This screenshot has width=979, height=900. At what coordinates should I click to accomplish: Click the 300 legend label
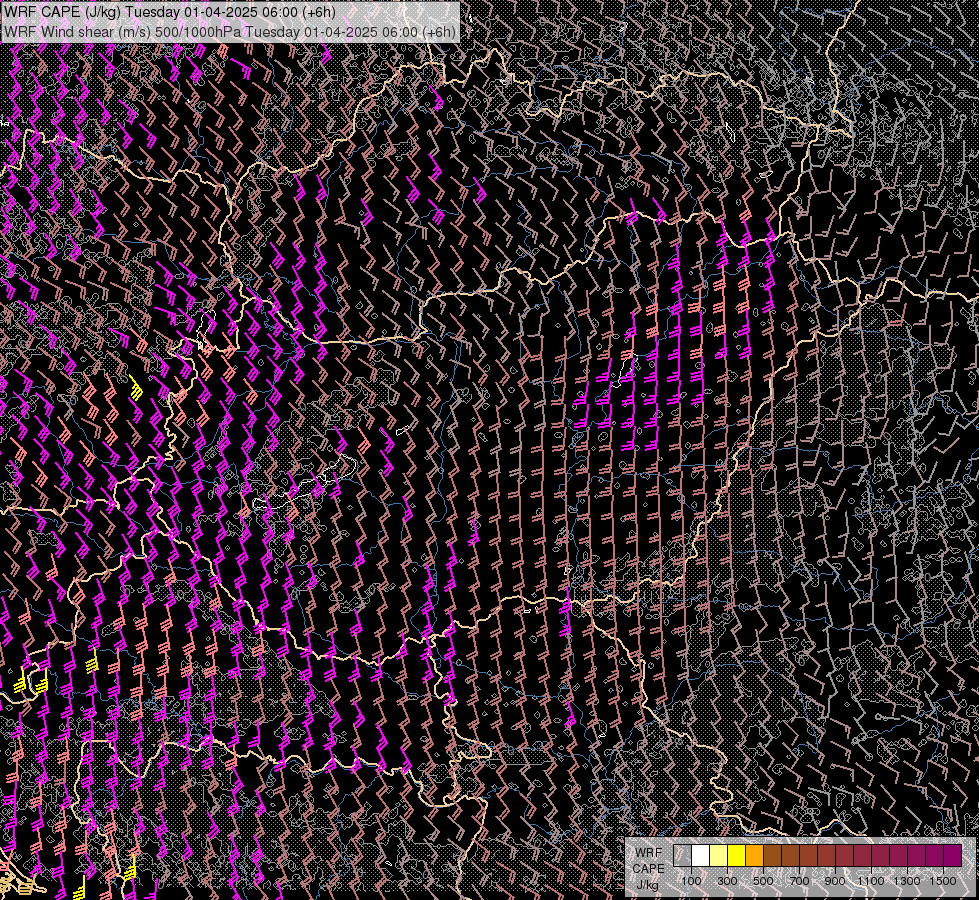pos(727,881)
